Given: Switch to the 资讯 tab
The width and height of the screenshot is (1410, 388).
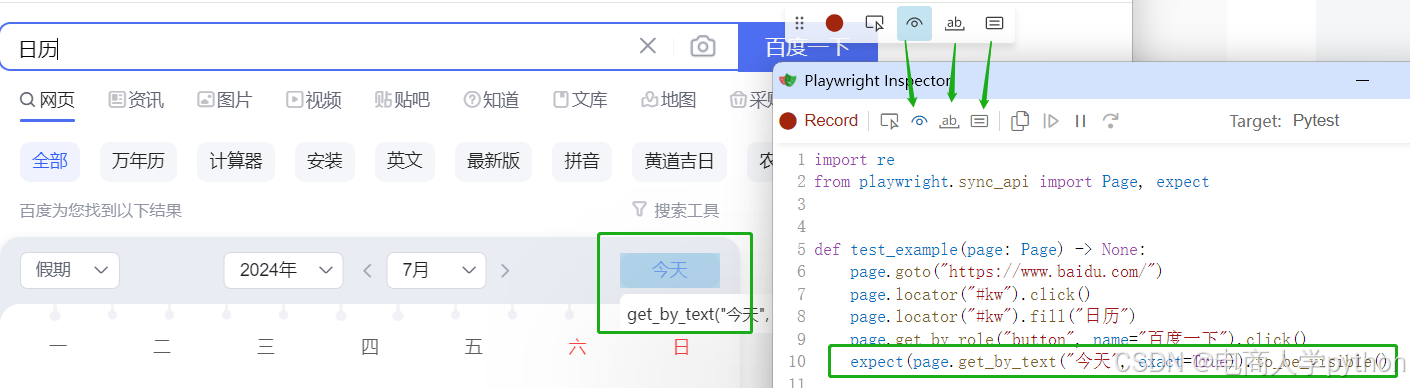Looking at the screenshot, I should point(136,100).
